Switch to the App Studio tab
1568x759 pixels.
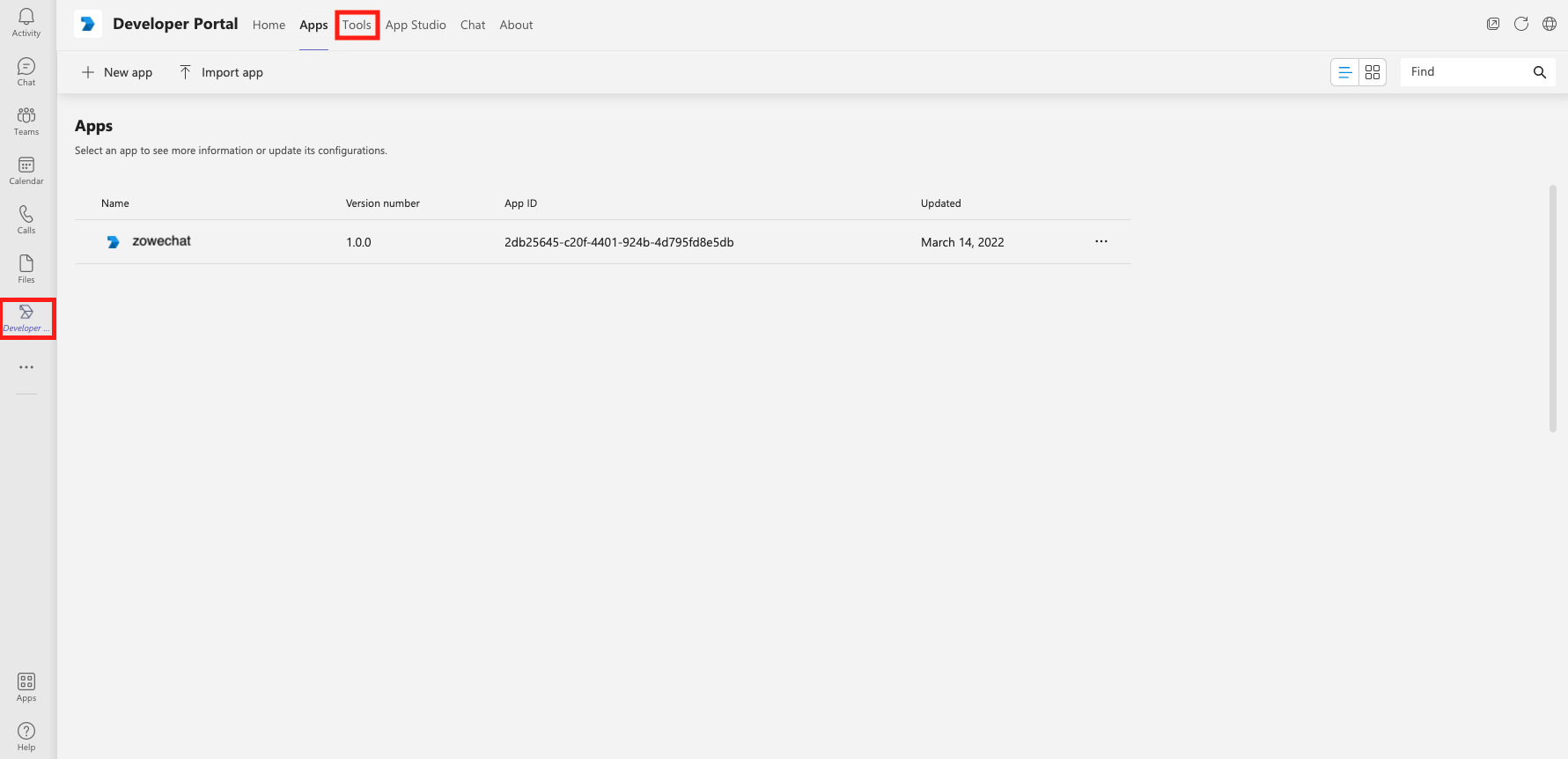pos(416,25)
